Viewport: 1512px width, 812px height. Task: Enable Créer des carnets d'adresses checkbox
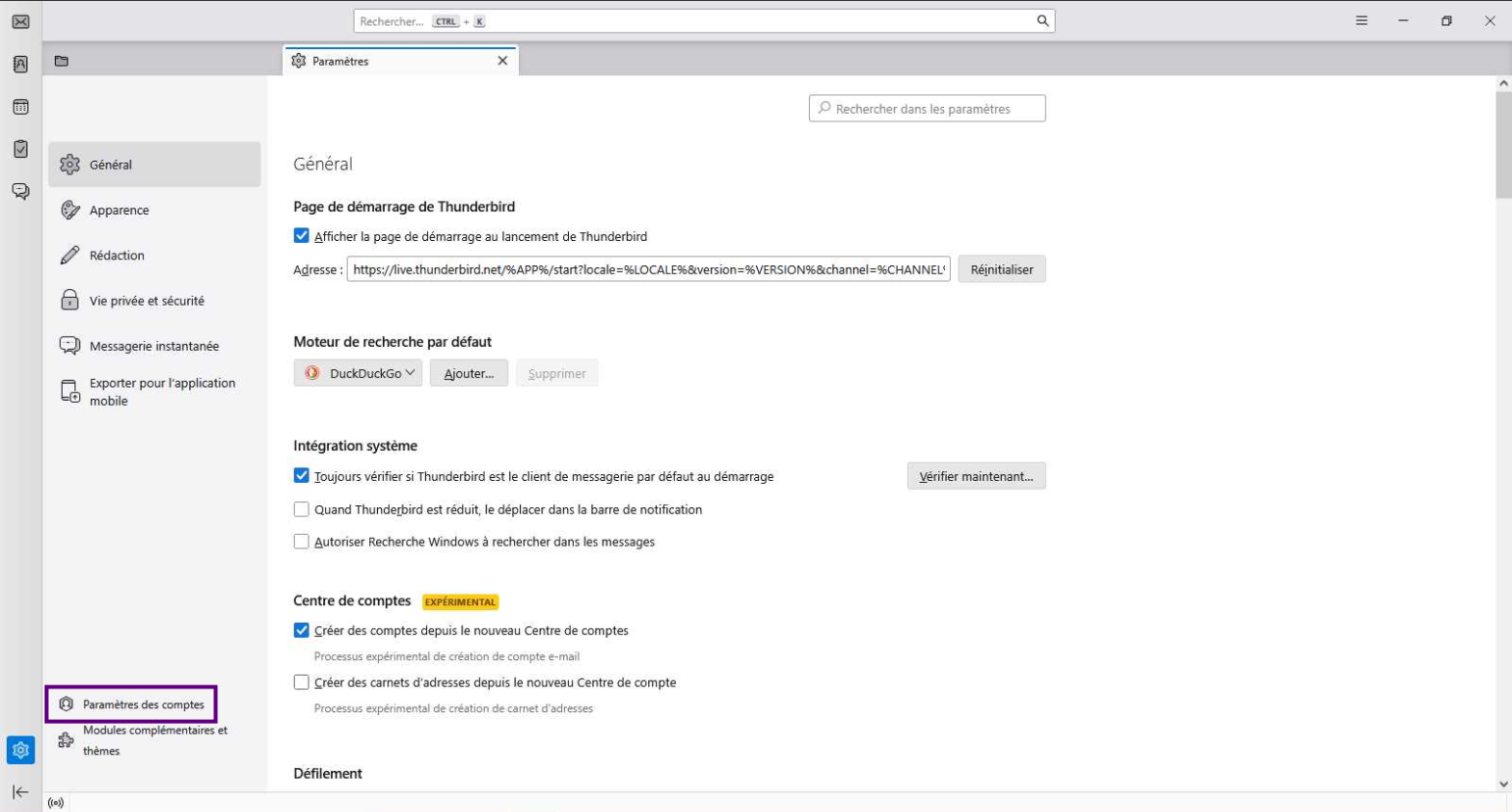302,683
